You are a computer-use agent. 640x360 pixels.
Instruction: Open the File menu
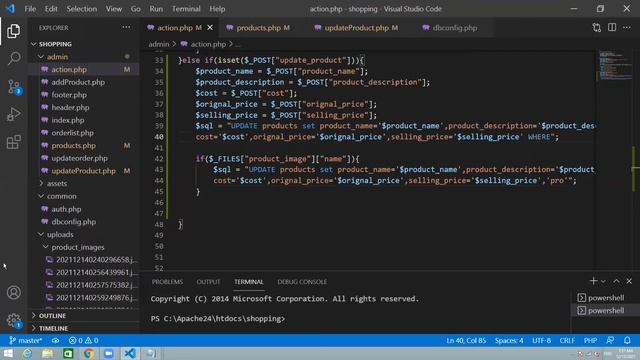click(x=30, y=9)
